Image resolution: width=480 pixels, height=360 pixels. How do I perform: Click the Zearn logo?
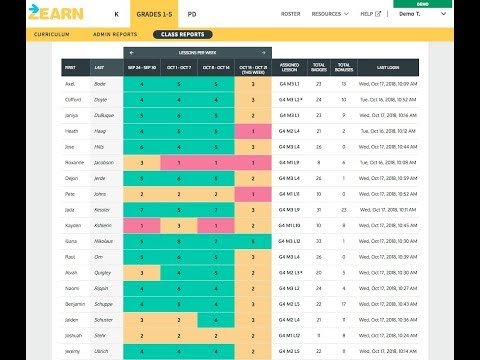[56, 13]
